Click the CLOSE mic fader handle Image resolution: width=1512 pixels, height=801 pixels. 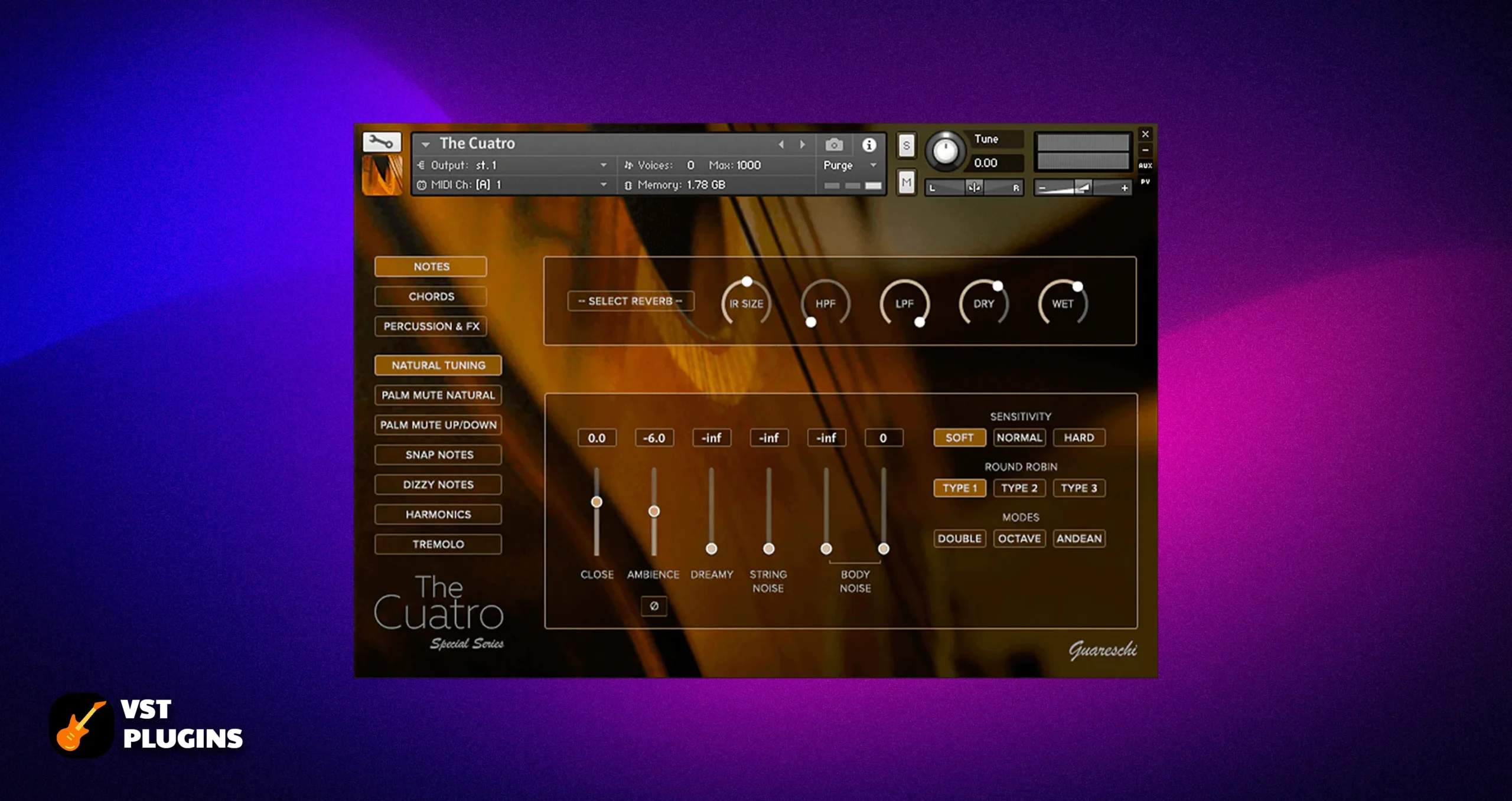pos(597,502)
